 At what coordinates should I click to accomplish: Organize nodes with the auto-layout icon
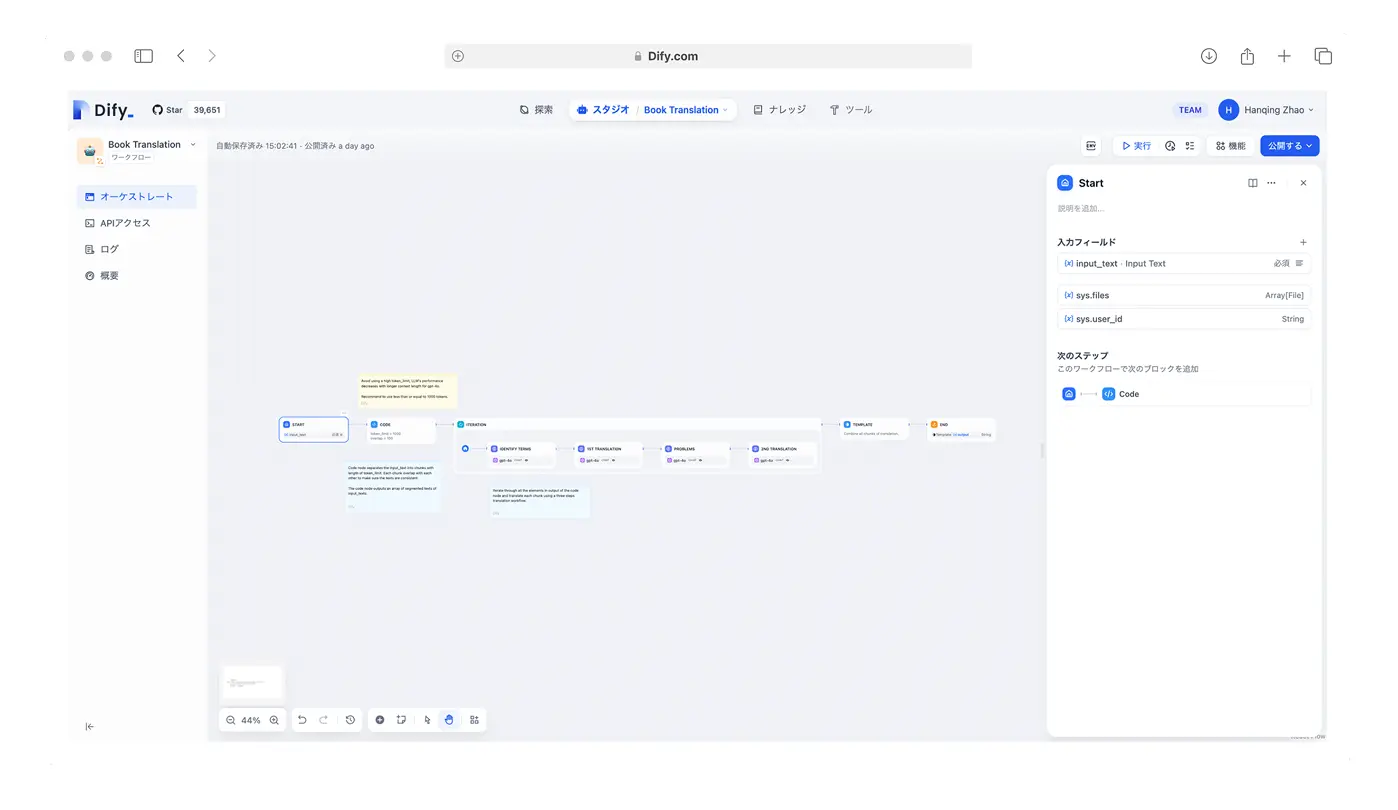click(474, 720)
